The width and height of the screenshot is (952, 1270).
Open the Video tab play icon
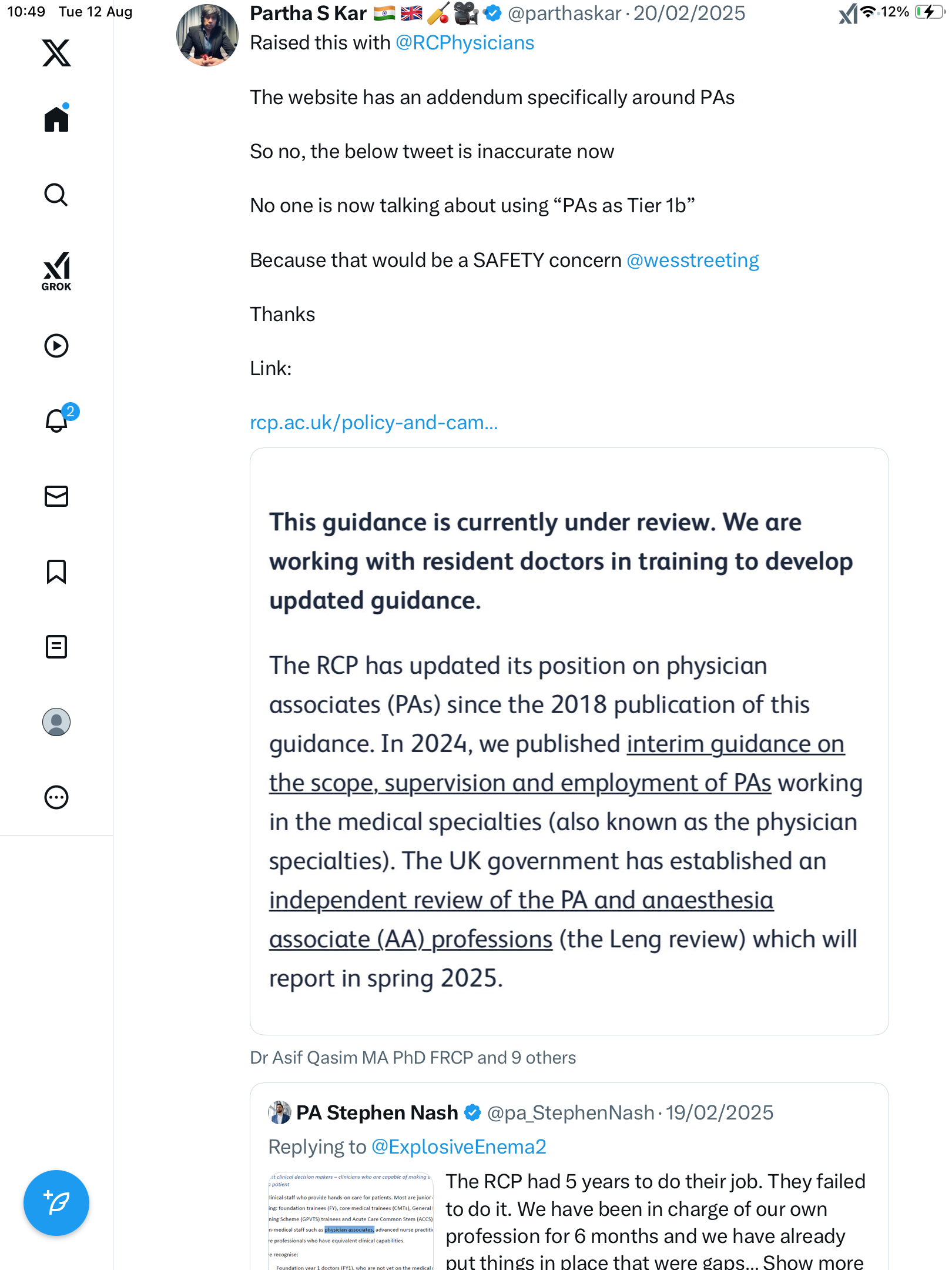point(56,346)
